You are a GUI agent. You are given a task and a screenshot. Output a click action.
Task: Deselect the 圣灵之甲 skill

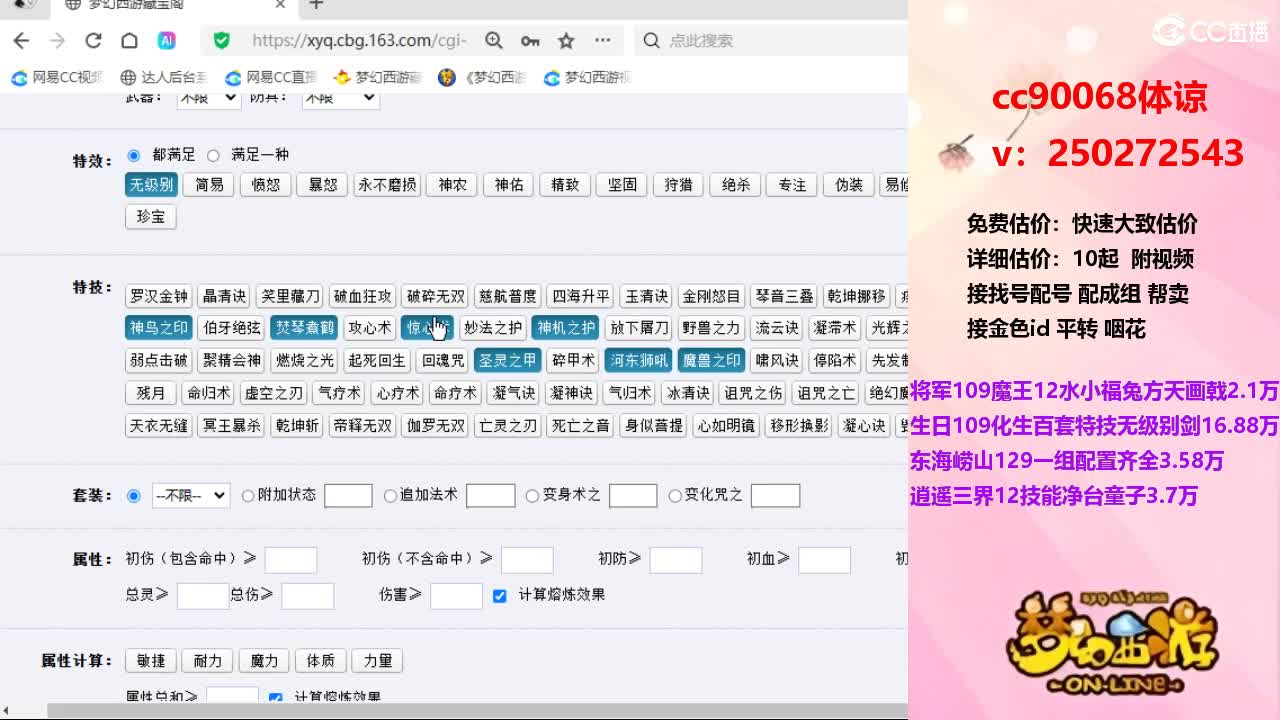[507, 360]
